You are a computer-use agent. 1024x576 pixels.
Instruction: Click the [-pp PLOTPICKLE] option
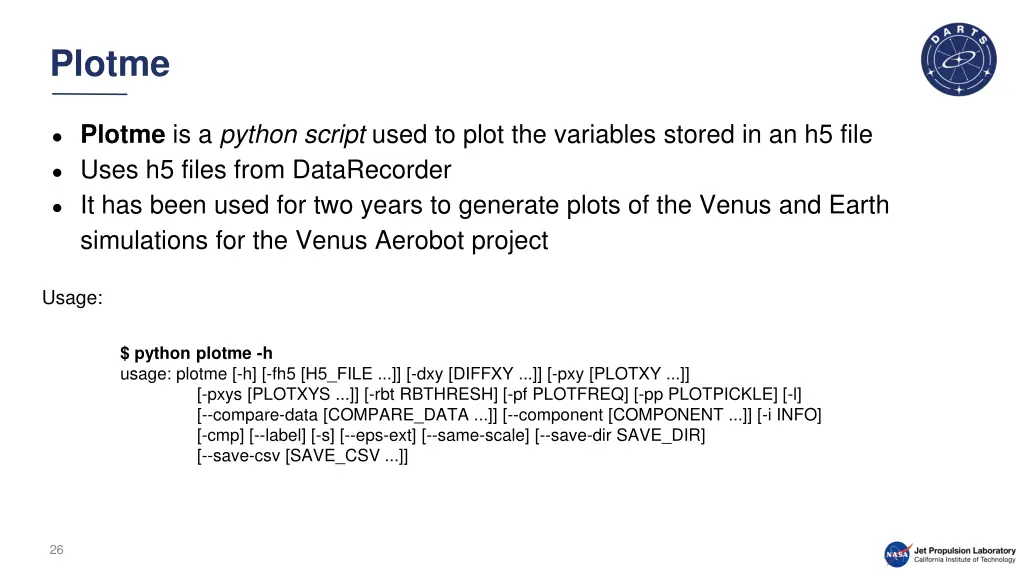point(705,394)
